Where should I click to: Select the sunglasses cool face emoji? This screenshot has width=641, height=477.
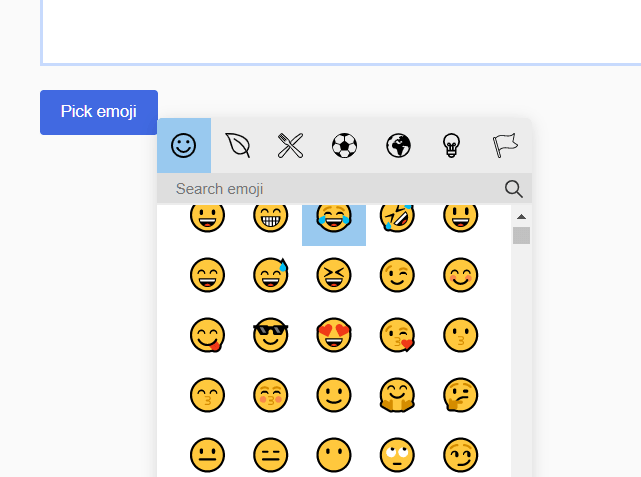271,335
